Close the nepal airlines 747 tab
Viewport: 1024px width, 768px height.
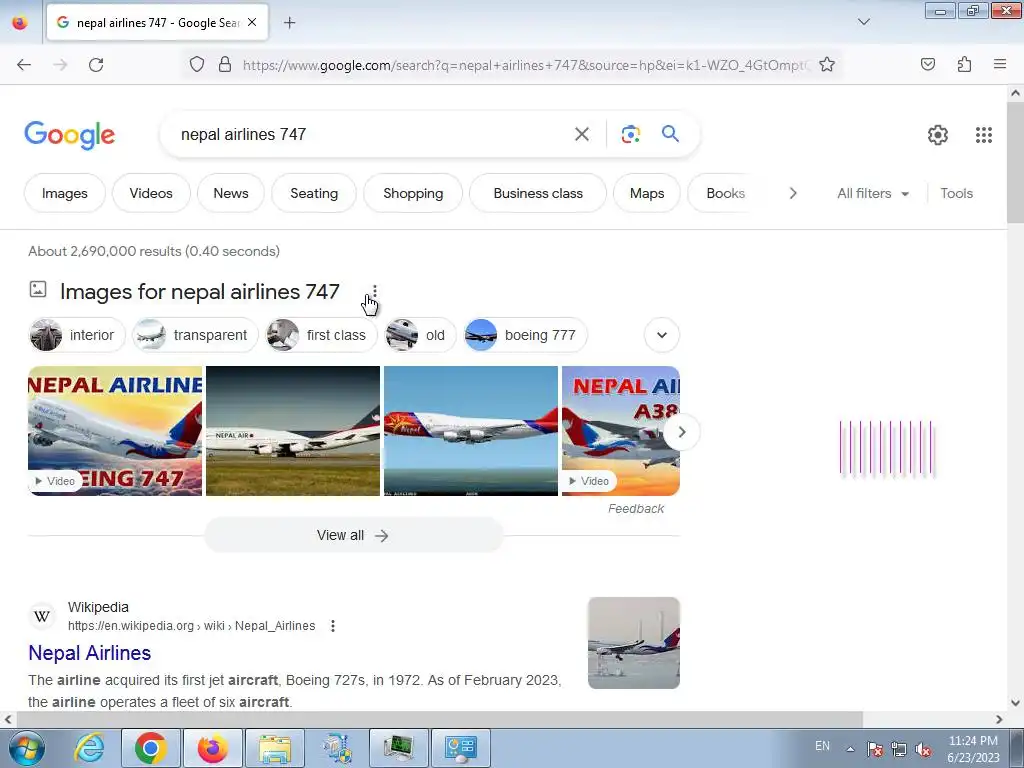252,22
